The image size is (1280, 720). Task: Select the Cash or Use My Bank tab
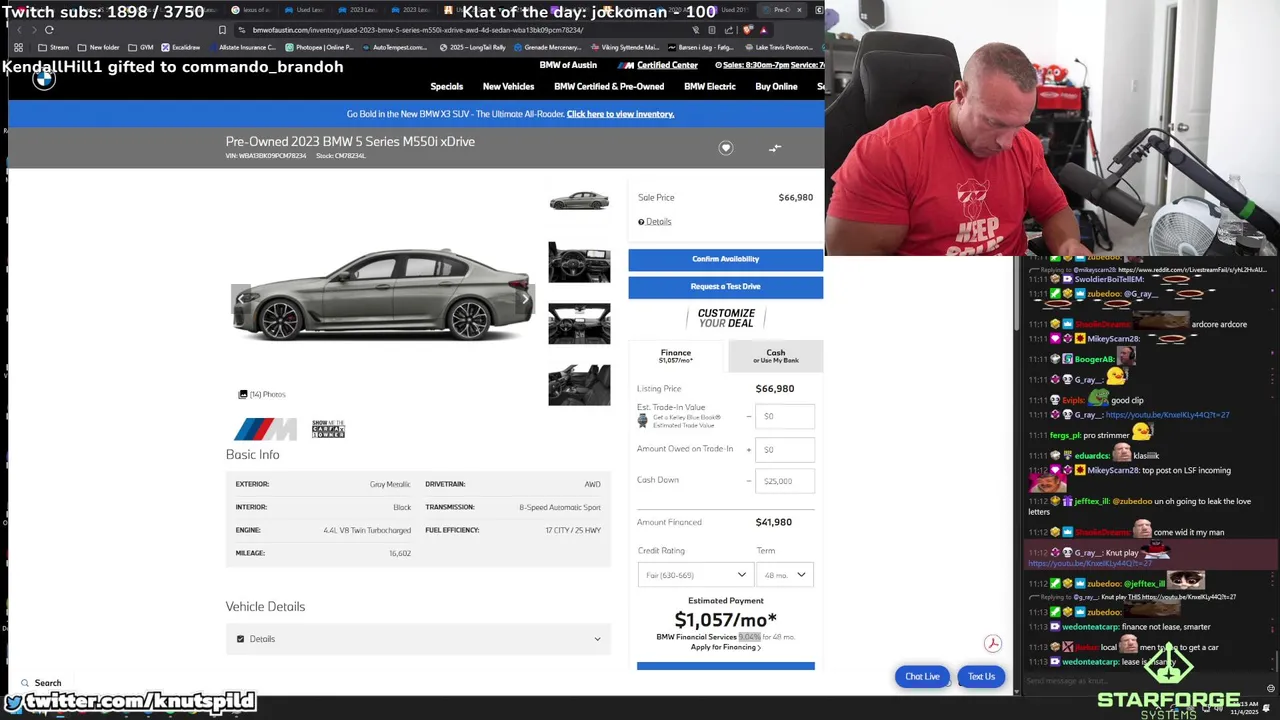(776, 355)
